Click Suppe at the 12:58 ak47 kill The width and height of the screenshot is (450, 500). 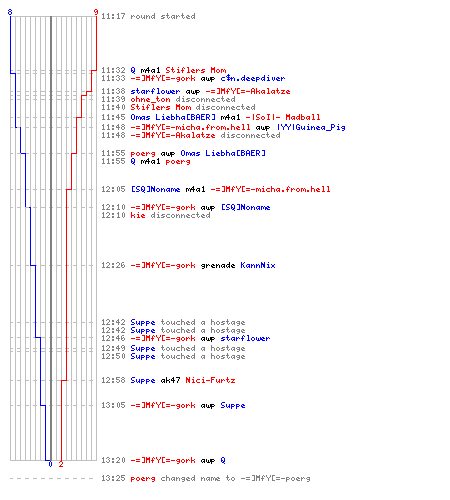coord(143,380)
